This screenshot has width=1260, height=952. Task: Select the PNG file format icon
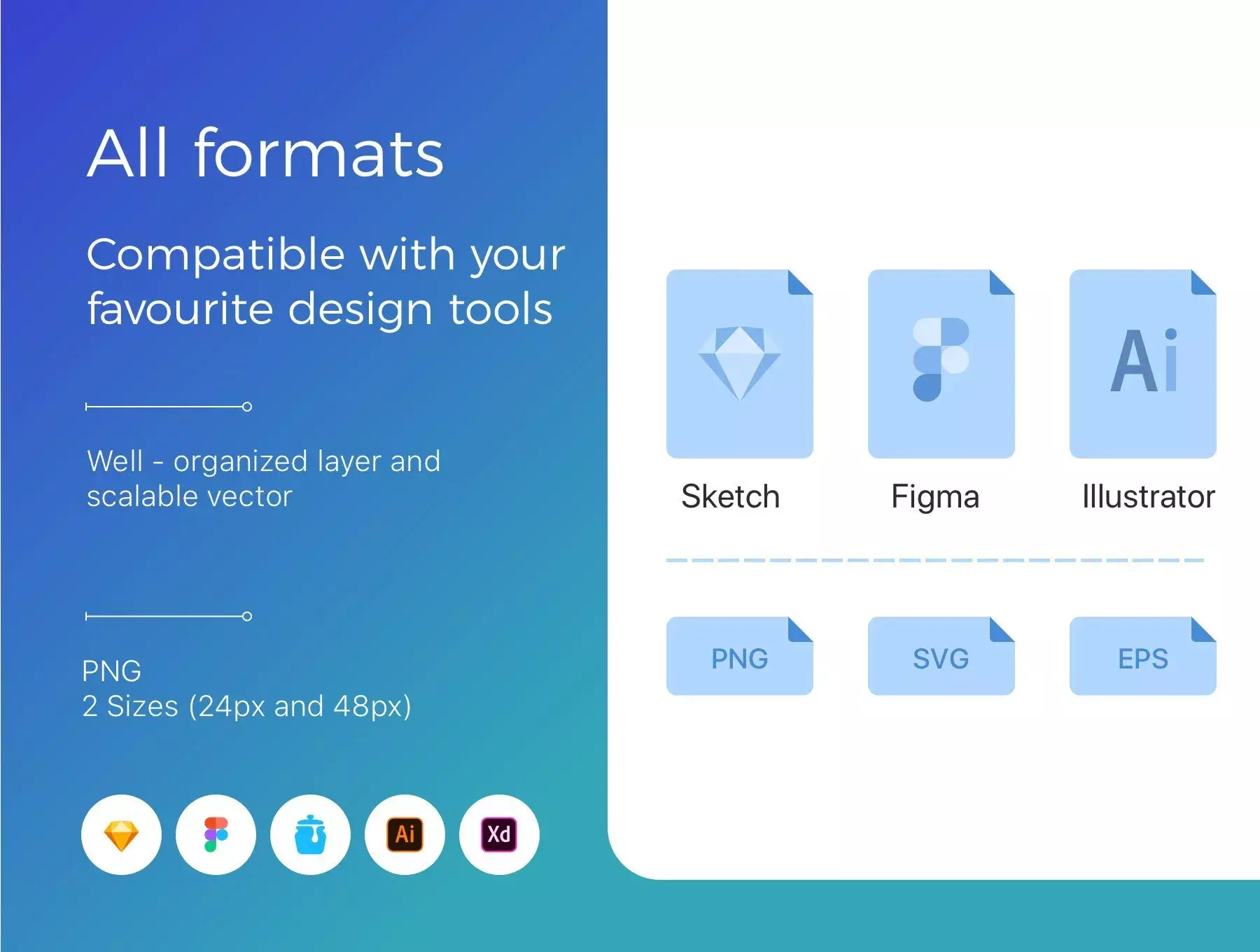tap(739, 656)
